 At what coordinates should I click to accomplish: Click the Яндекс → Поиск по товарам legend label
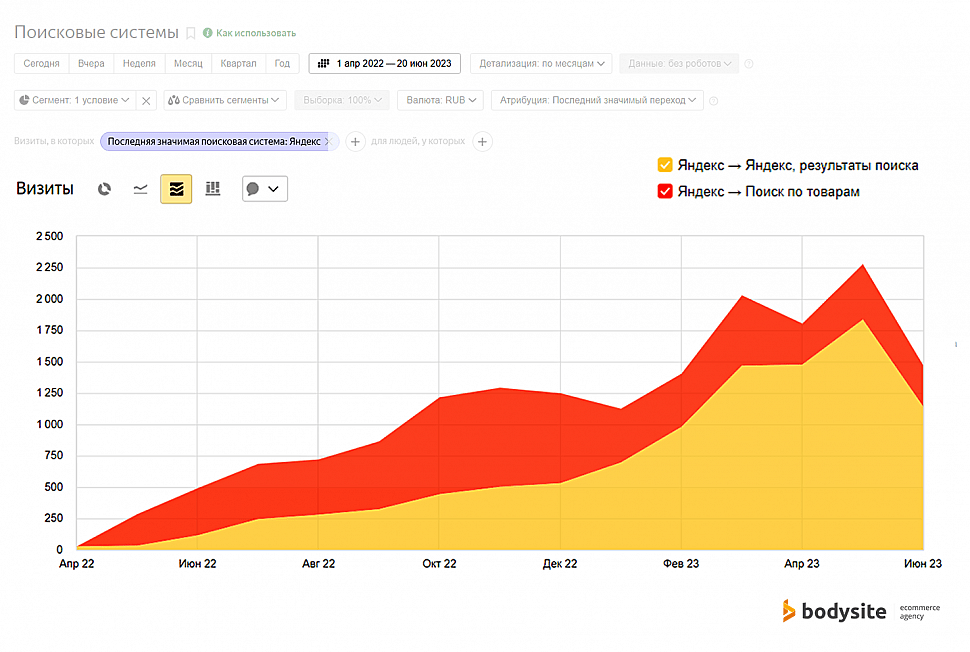point(769,191)
